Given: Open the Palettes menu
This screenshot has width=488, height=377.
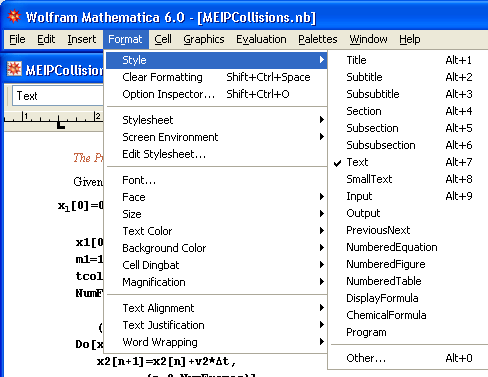Looking at the screenshot, I should point(318,39).
